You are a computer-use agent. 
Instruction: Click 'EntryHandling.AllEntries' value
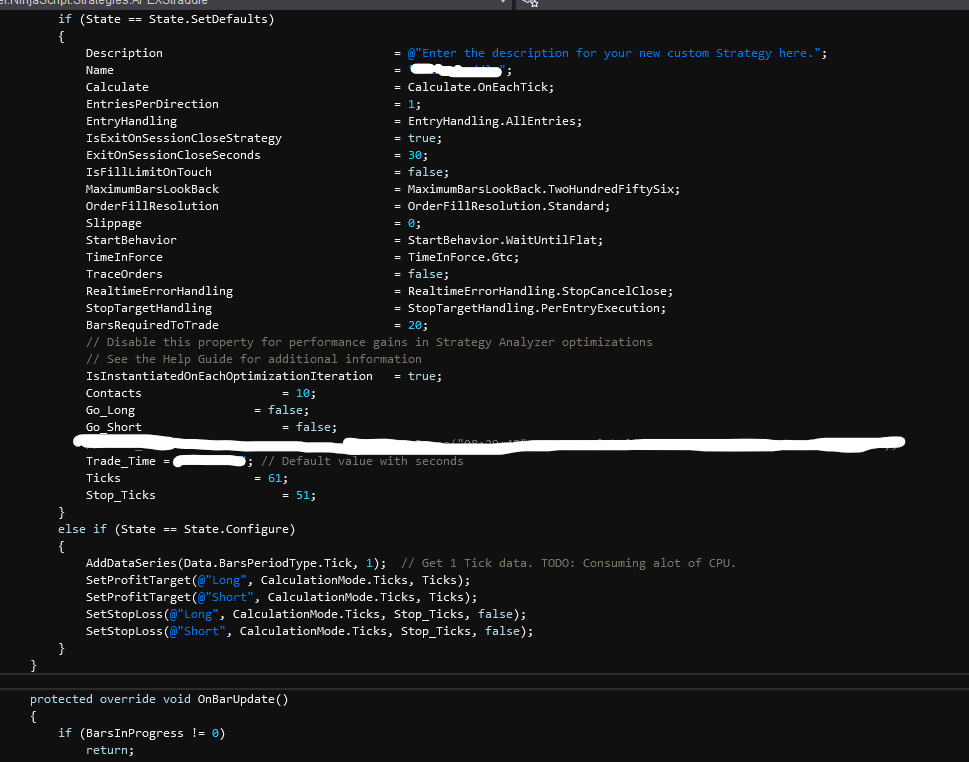[x=491, y=121]
